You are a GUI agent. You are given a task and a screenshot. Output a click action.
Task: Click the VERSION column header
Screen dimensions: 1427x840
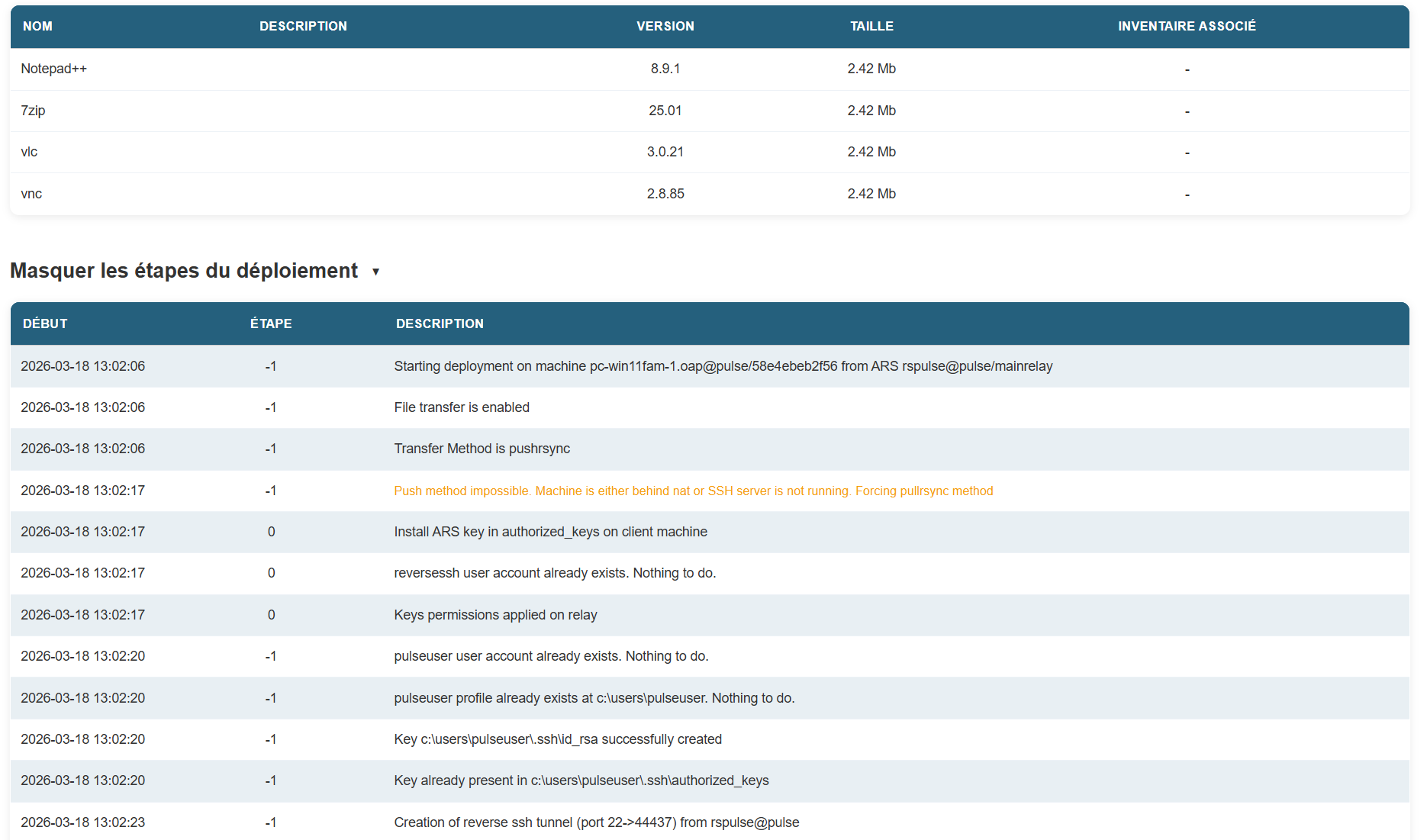point(665,26)
